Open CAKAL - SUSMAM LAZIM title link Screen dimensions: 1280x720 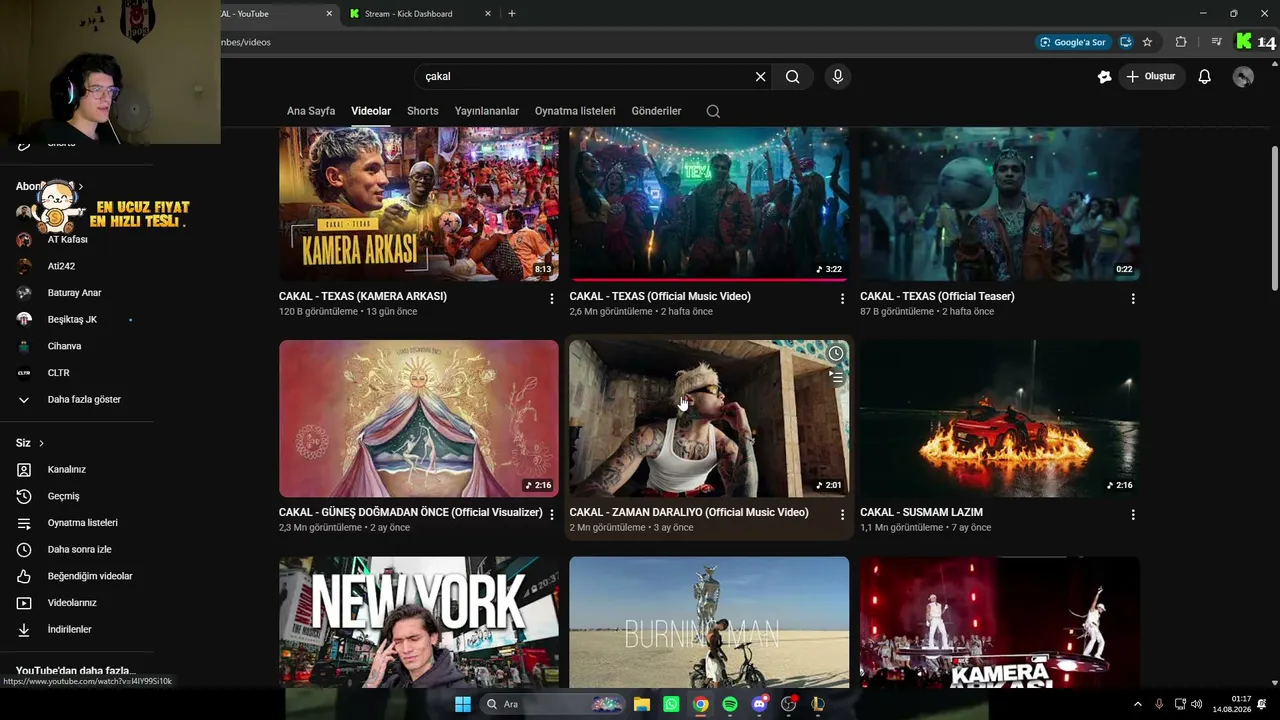921,512
